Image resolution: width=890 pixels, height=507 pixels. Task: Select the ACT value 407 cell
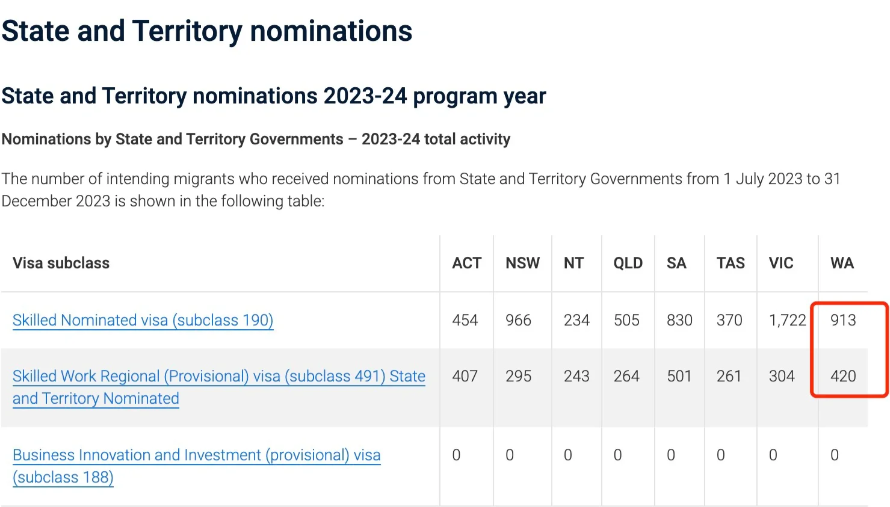465,376
